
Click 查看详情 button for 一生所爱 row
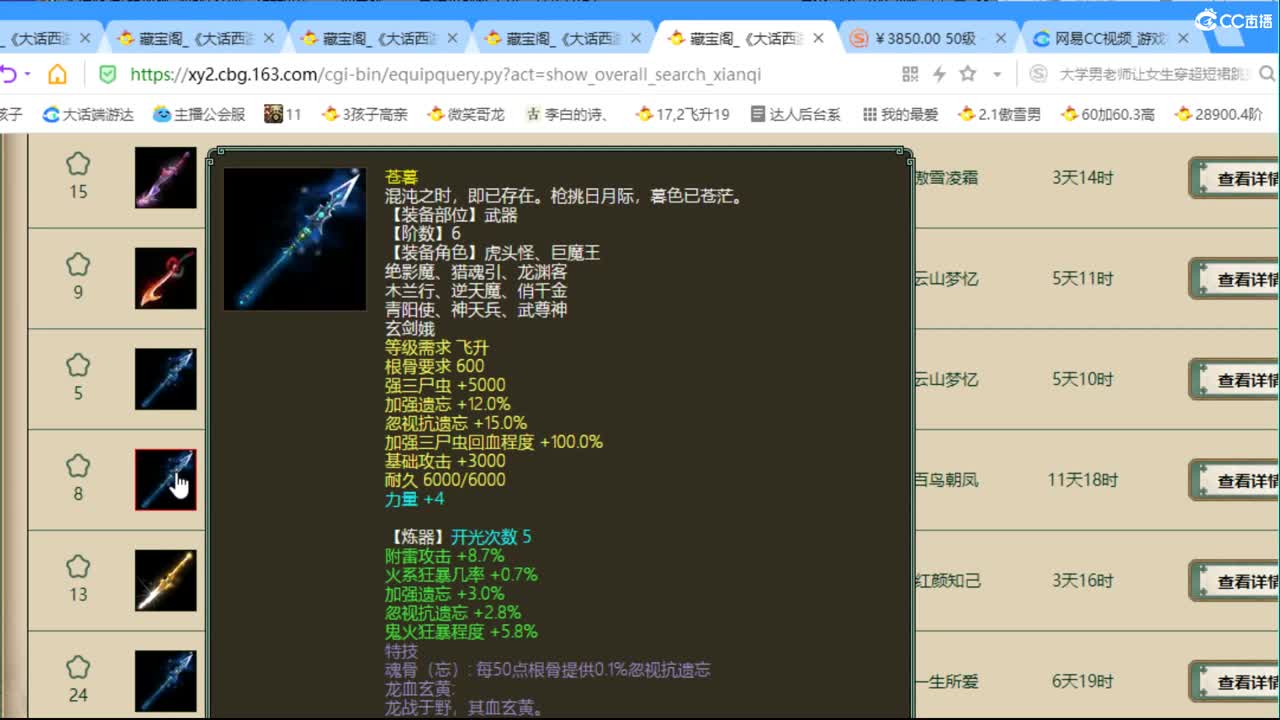[x=1235, y=682]
